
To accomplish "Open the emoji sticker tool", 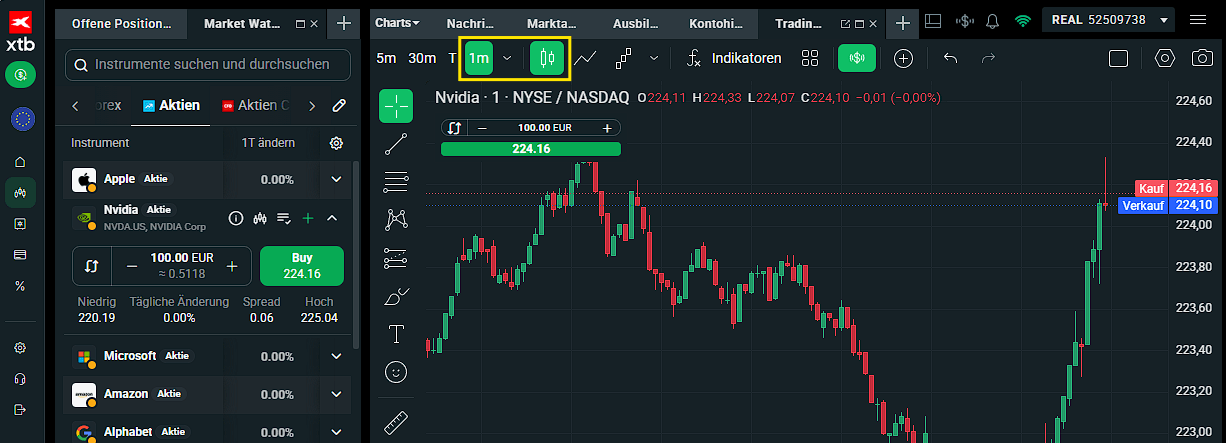I will (x=396, y=372).
